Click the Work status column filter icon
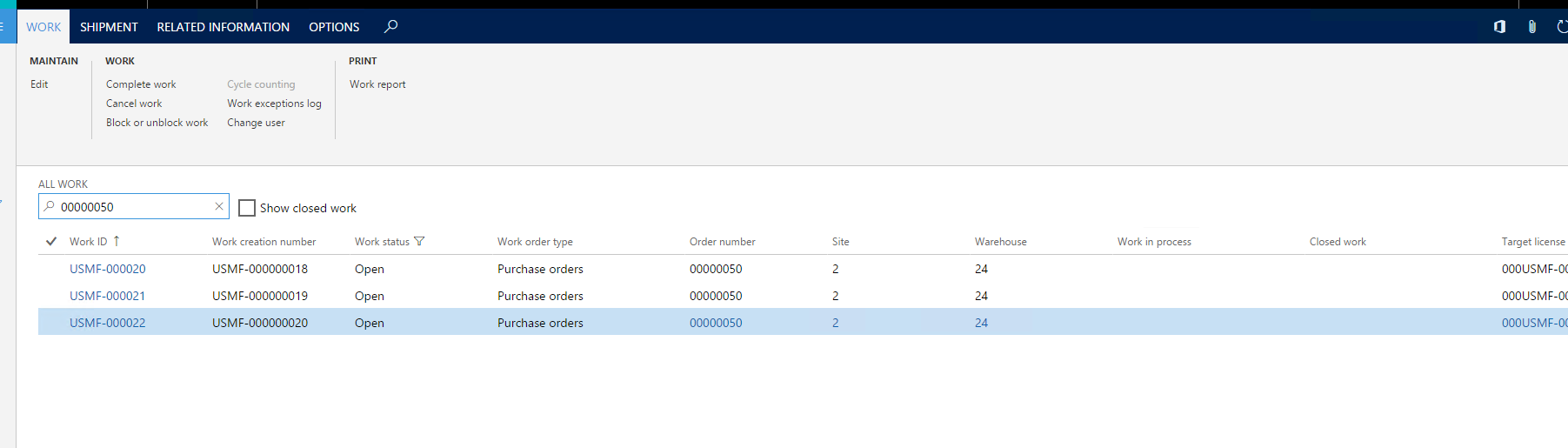This screenshot has height=448, width=1568. pyautogui.click(x=419, y=241)
